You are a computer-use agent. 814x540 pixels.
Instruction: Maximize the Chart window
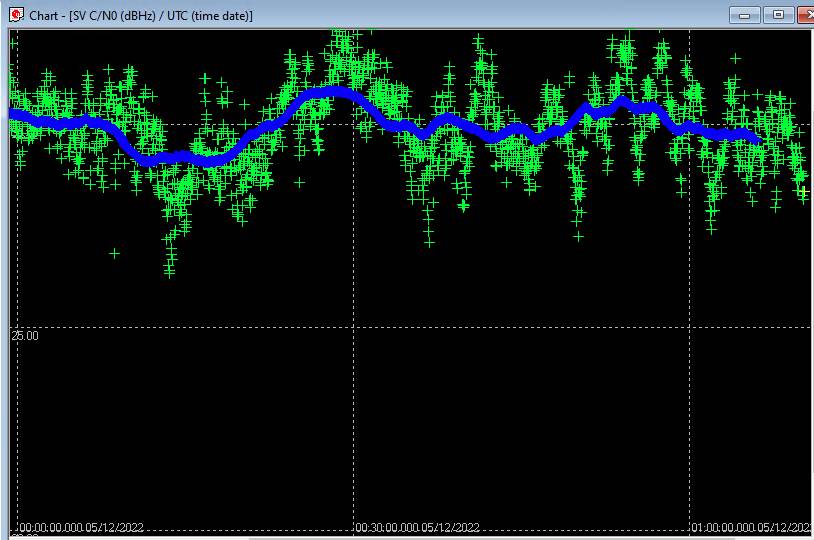[x=778, y=15]
